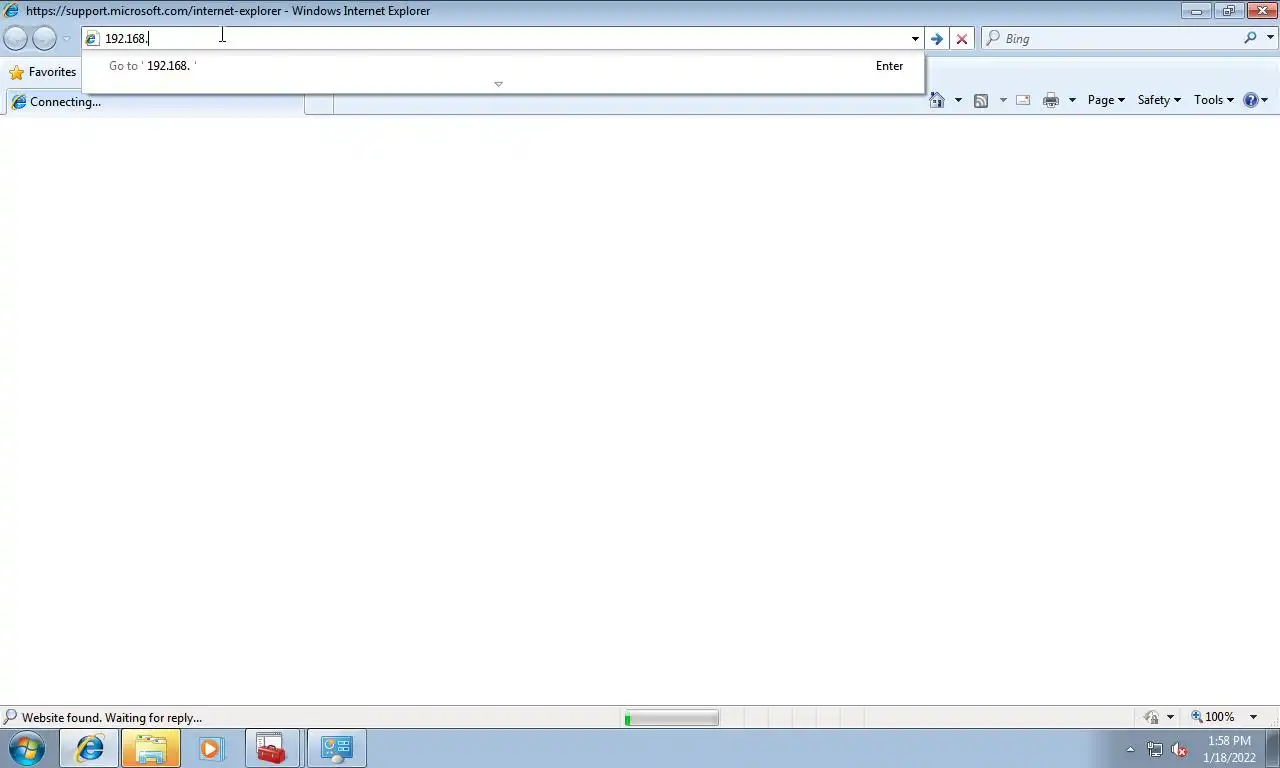1280x768 pixels.
Task: Click the Back navigation button
Action: click(x=15, y=38)
